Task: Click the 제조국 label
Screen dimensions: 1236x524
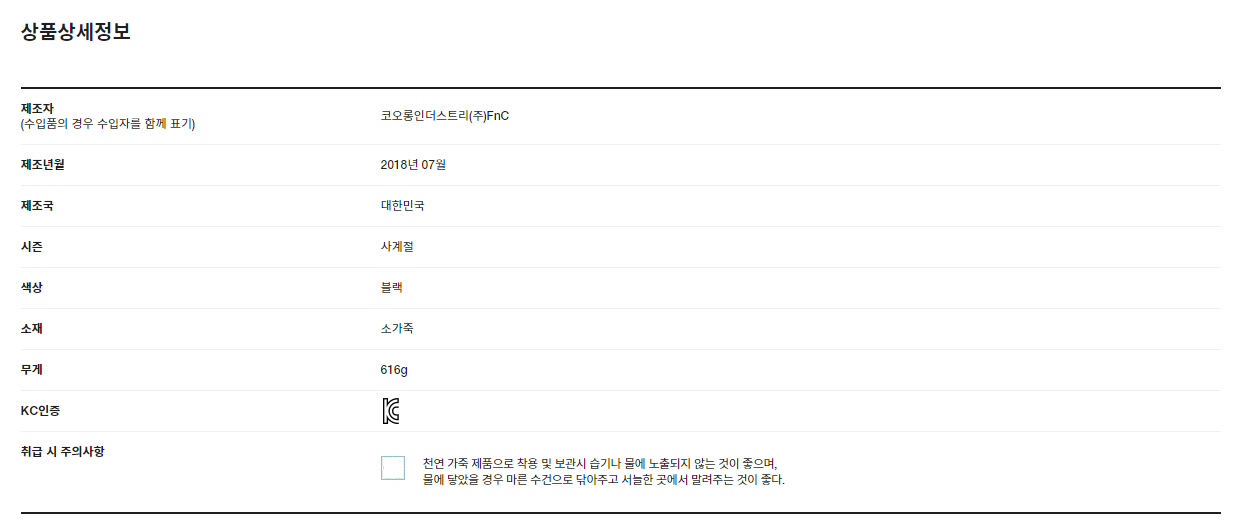Action: point(37,206)
